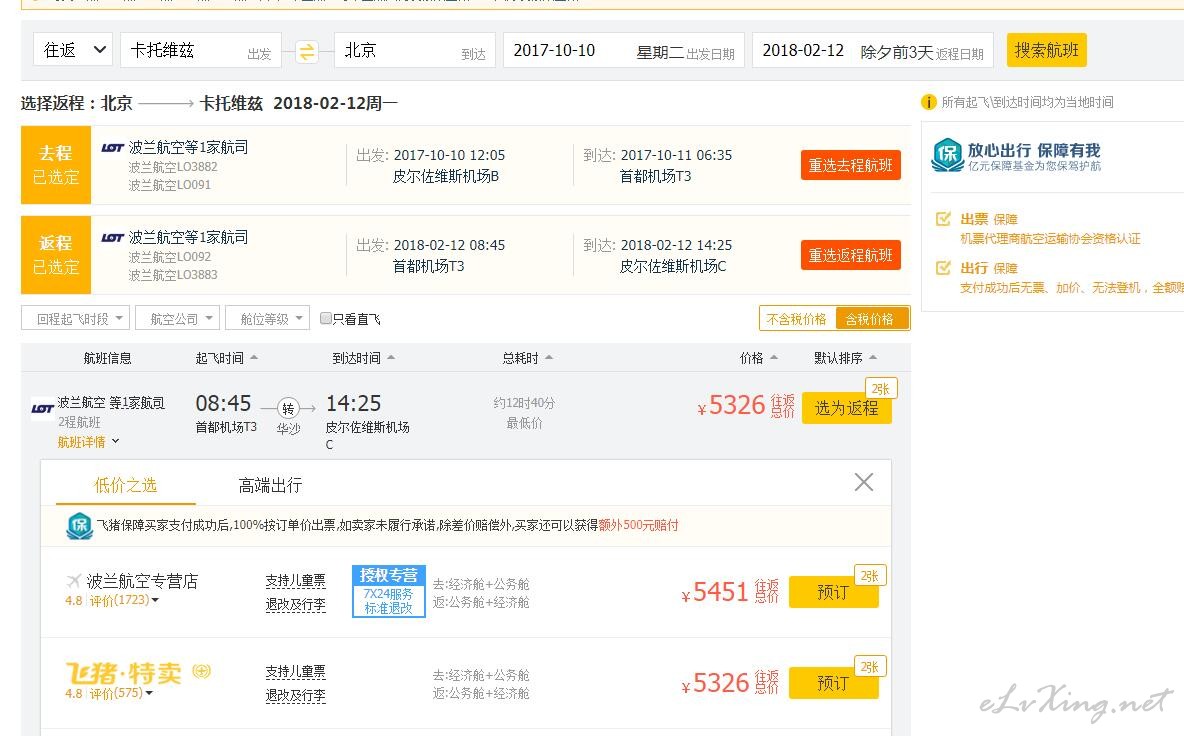
Task: Click the 额外500元赔付 compensation link
Action: [x=638, y=525]
